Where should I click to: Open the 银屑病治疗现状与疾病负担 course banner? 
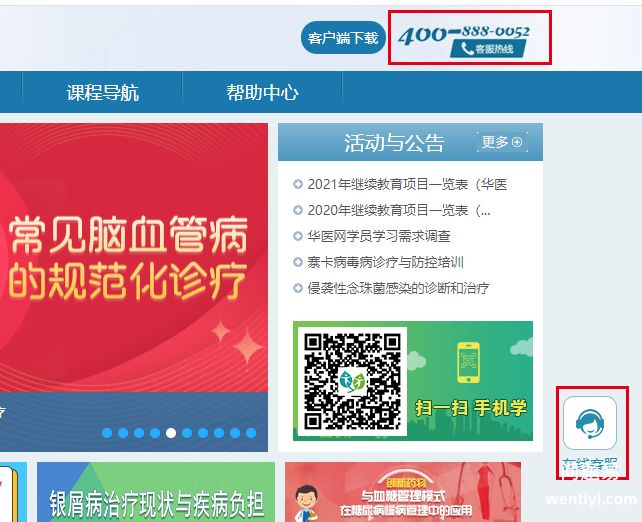click(156, 492)
